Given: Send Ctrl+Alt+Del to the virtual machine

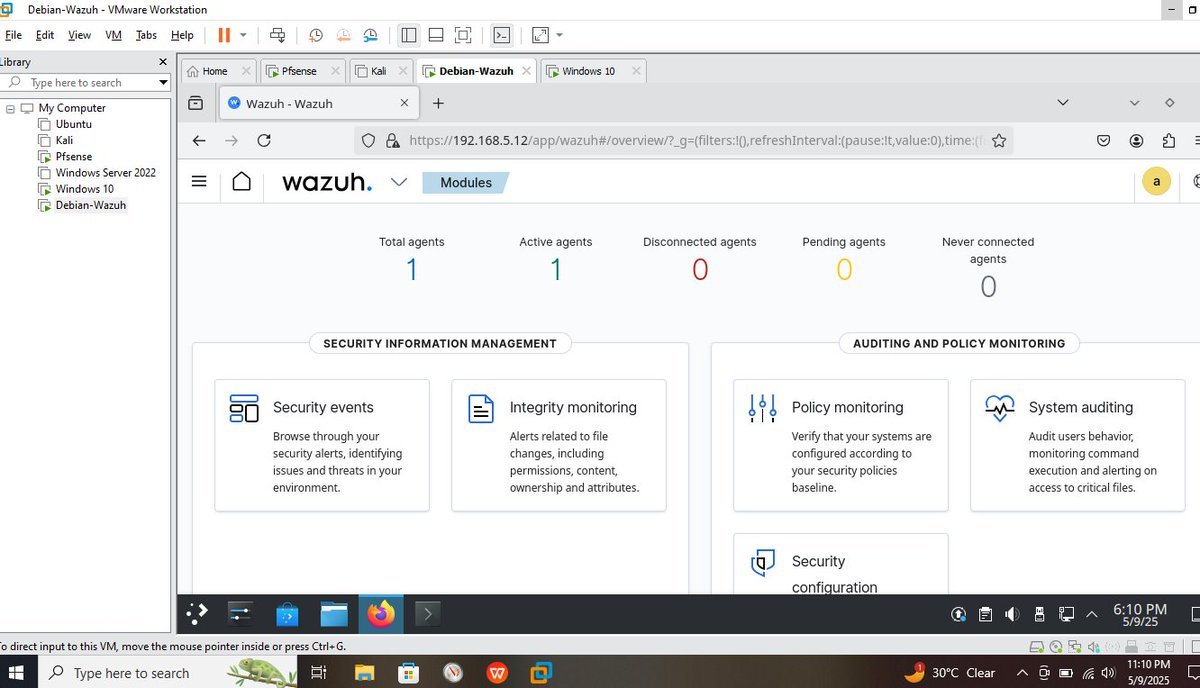Looking at the screenshot, I should click(278, 35).
